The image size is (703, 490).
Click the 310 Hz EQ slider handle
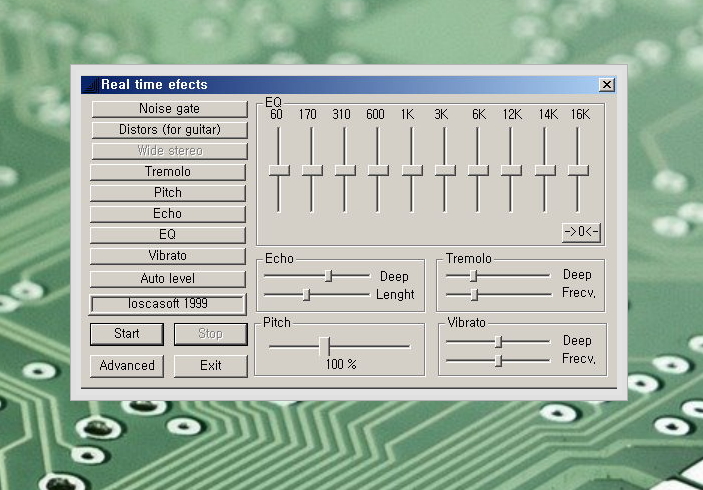tap(345, 170)
